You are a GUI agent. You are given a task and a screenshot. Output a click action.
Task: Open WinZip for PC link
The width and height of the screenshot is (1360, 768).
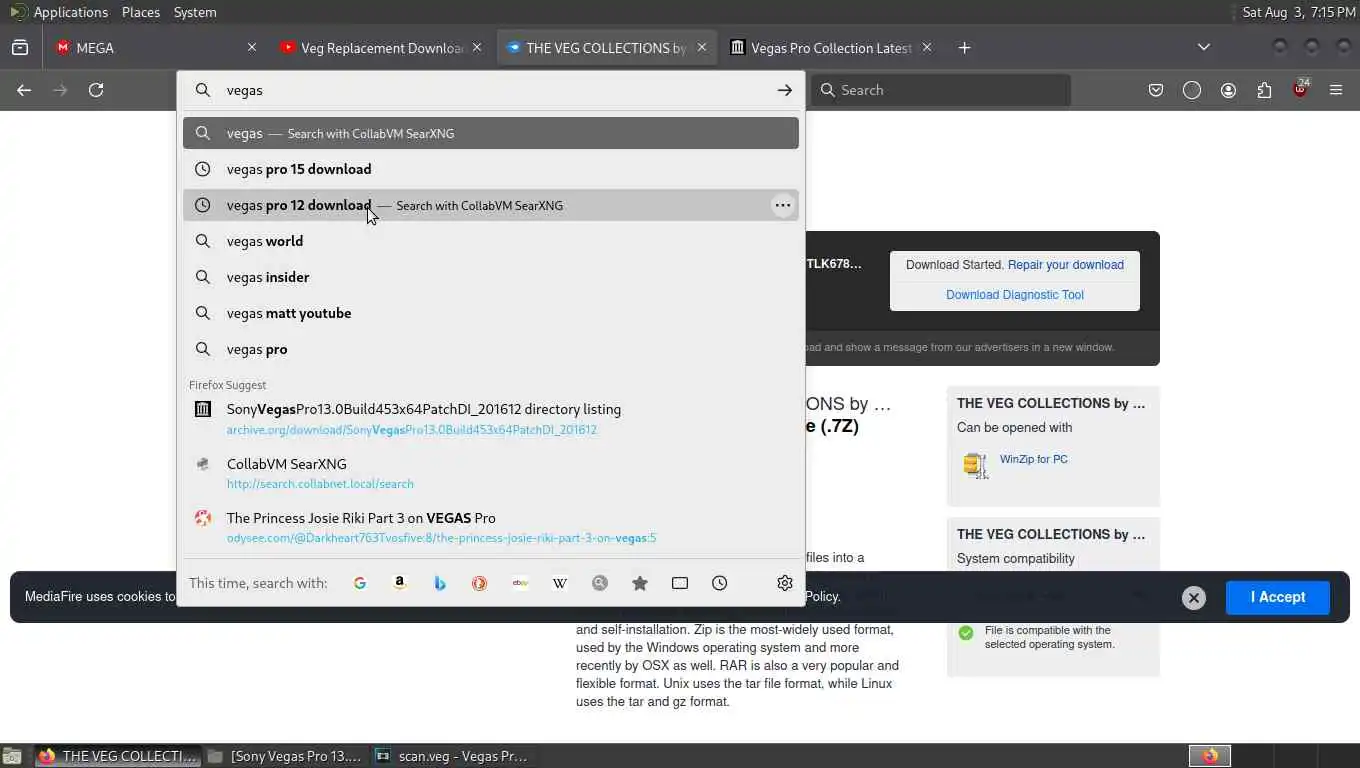1034,459
